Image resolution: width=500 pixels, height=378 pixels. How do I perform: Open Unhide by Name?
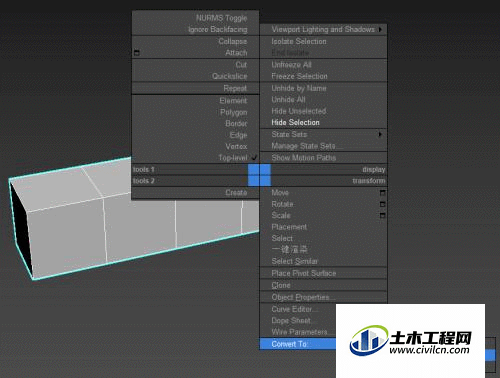pyautogui.click(x=299, y=88)
